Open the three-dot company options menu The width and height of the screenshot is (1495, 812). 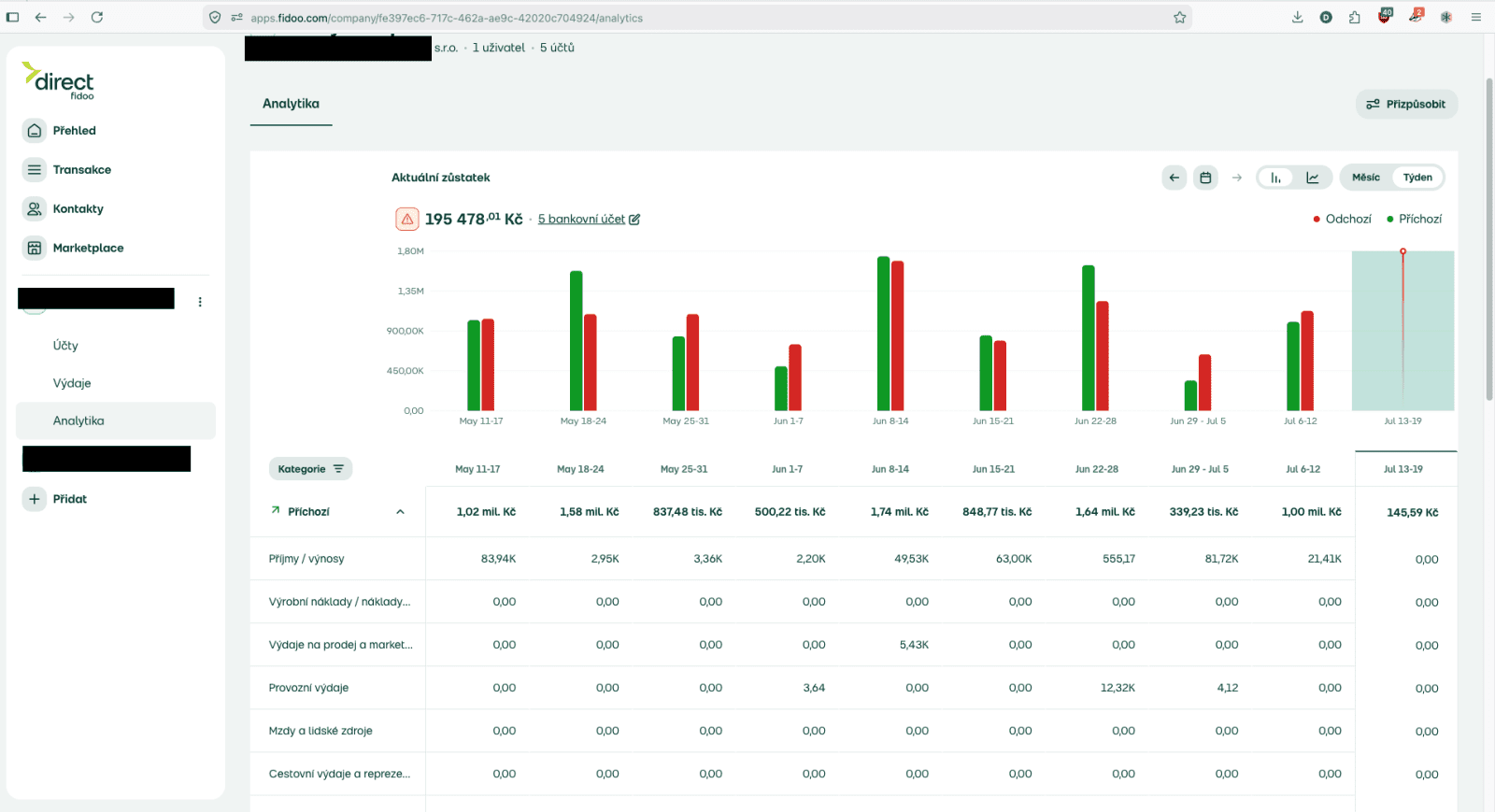[200, 302]
